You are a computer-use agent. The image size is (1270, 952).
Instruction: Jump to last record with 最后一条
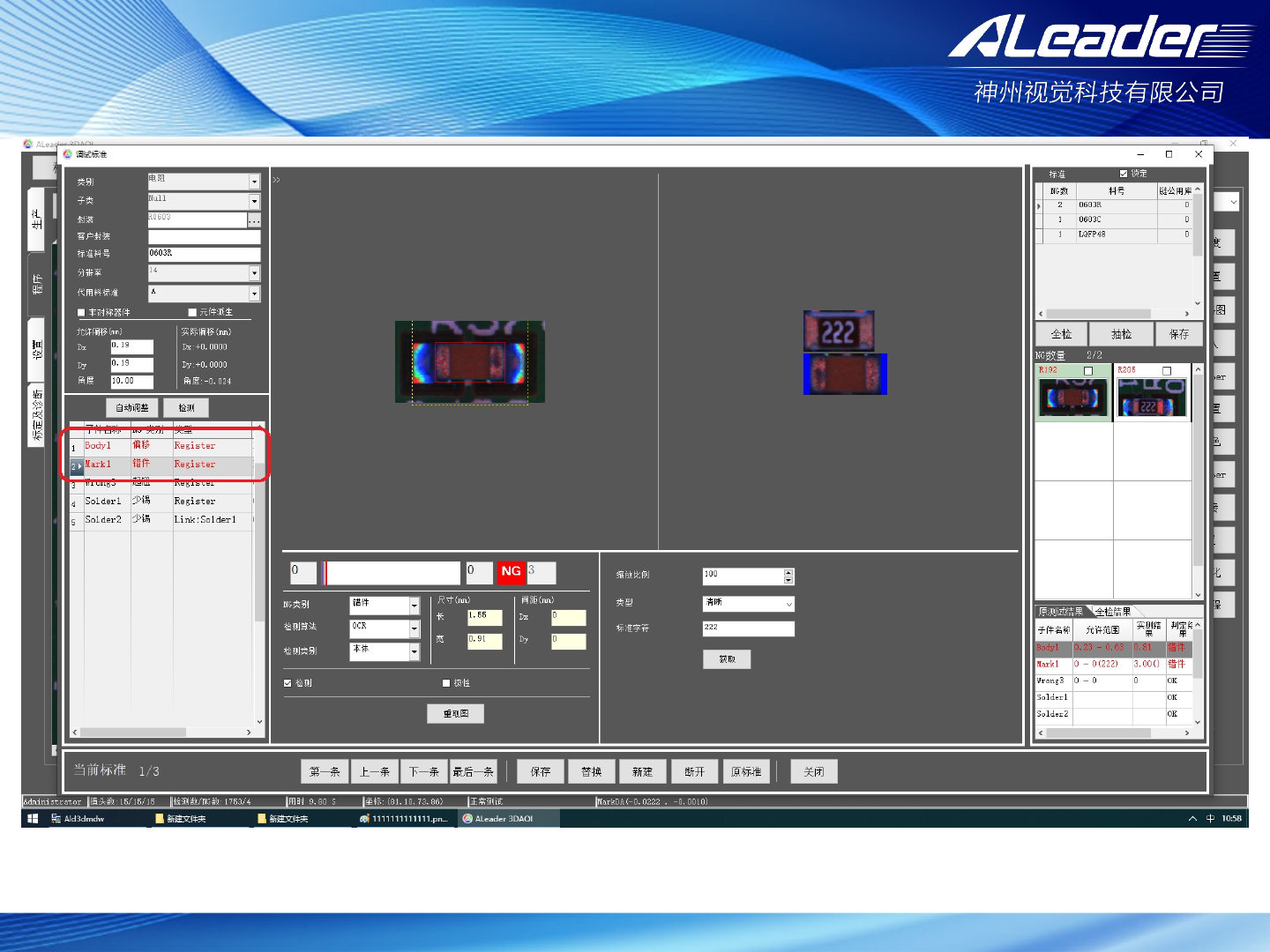[x=474, y=771]
